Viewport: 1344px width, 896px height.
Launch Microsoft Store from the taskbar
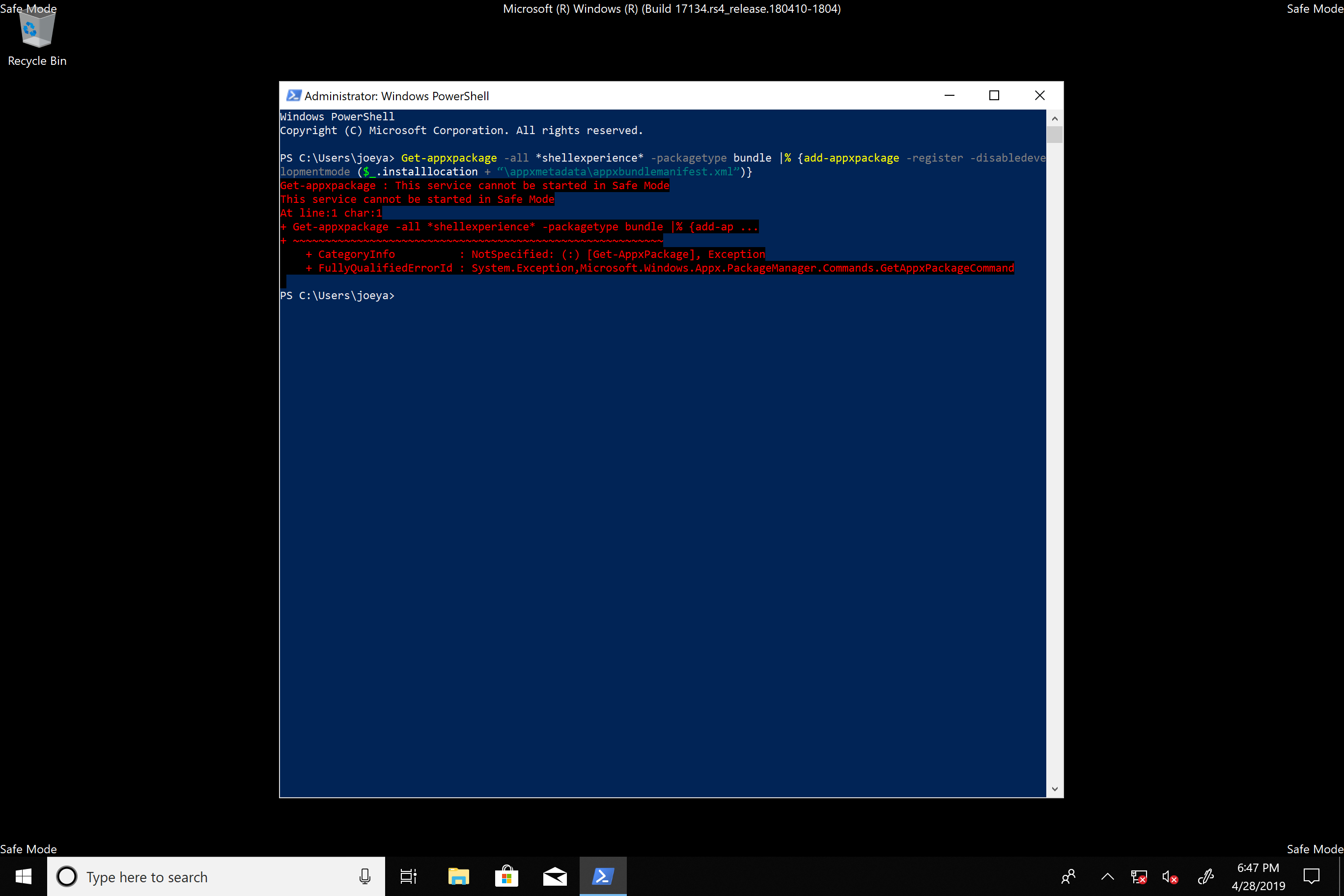[x=506, y=876]
